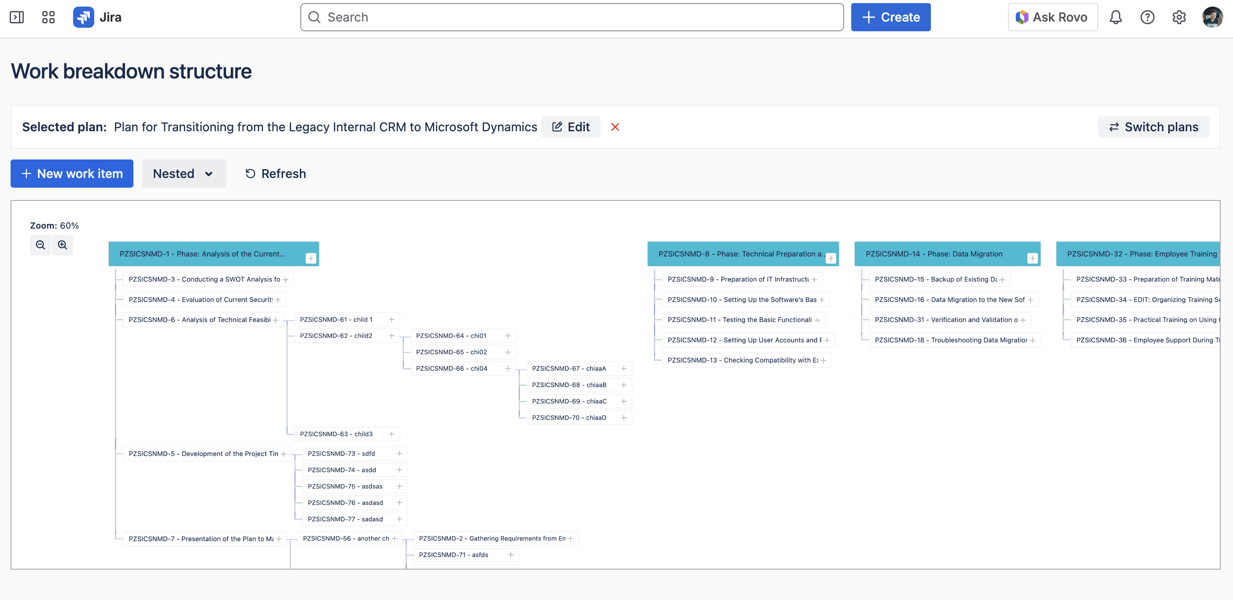Expand PZSICSNMD-14 Data Migration plus box
Image resolution: width=1233 pixels, height=600 pixels.
click(x=1032, y=258)
